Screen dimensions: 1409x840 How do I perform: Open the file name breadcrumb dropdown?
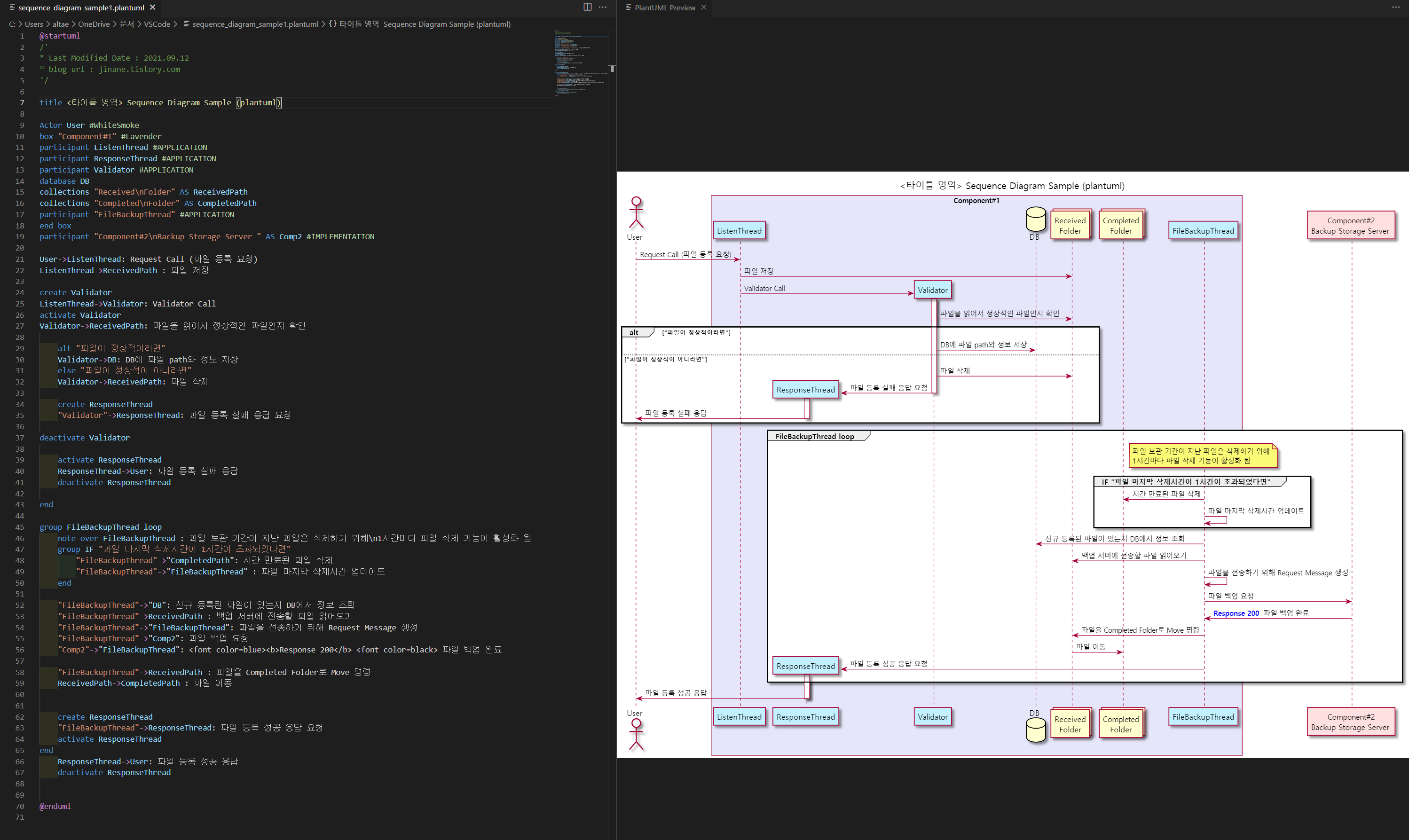coord(255,24)
